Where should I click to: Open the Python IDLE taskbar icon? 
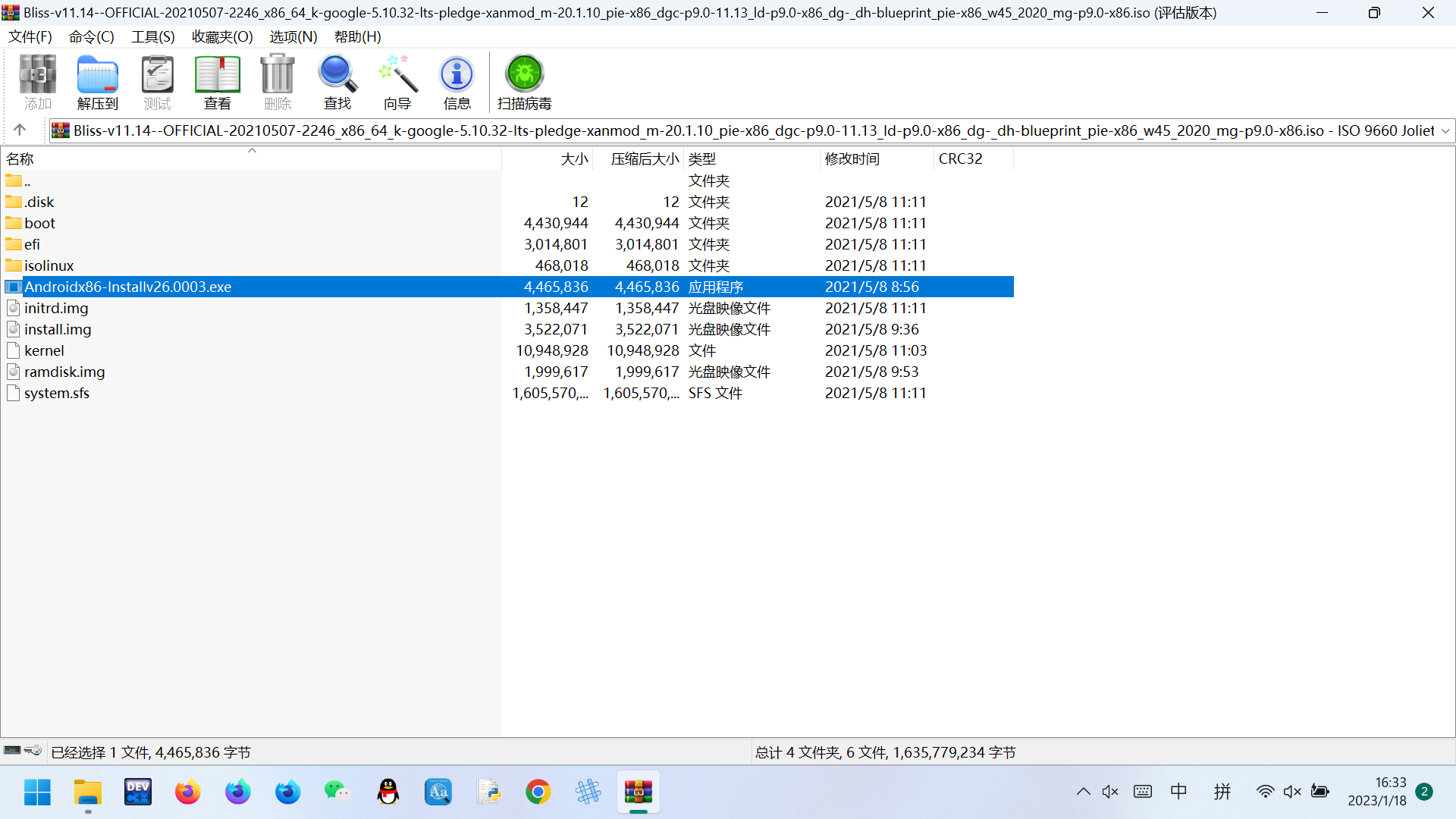click(488, 792)
